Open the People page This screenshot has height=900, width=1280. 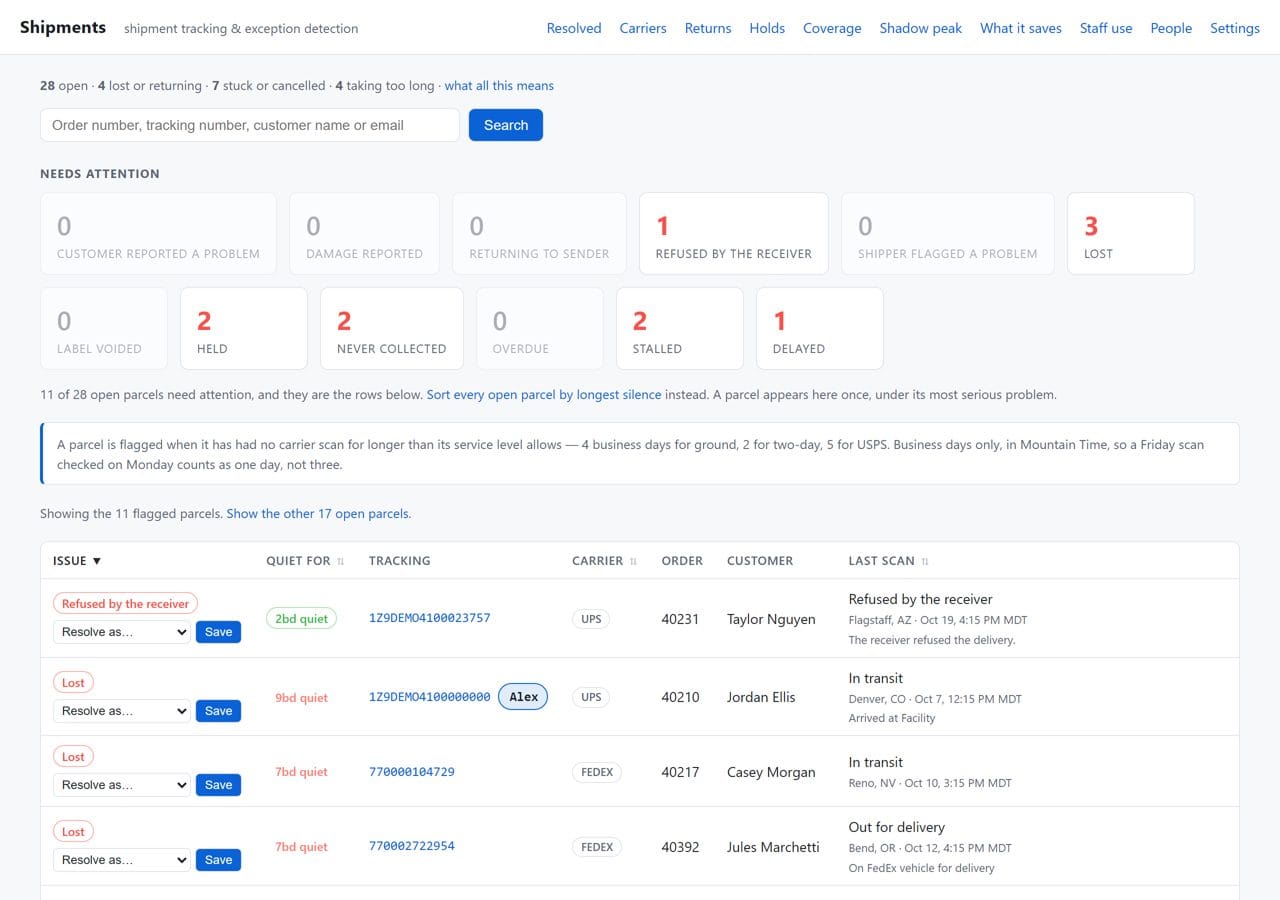[x=1171, y=28]
